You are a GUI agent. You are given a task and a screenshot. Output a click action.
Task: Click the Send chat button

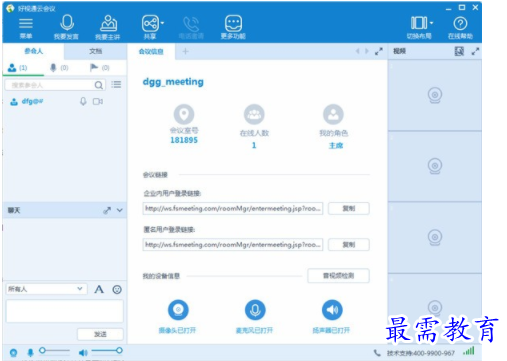pos(100,334)
